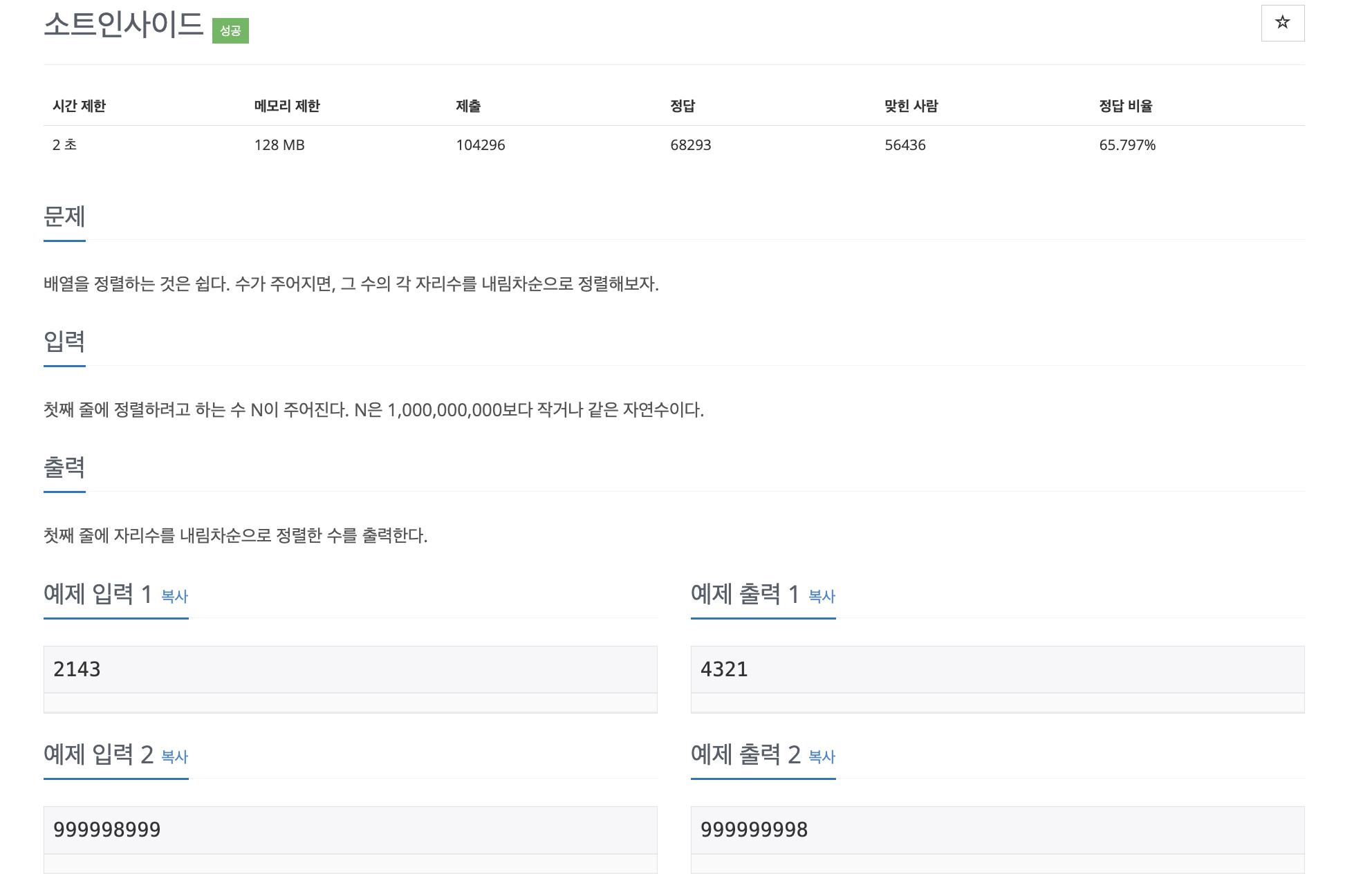Click the green 성공 badge
1372x874 pixels.
click(230, 30)
